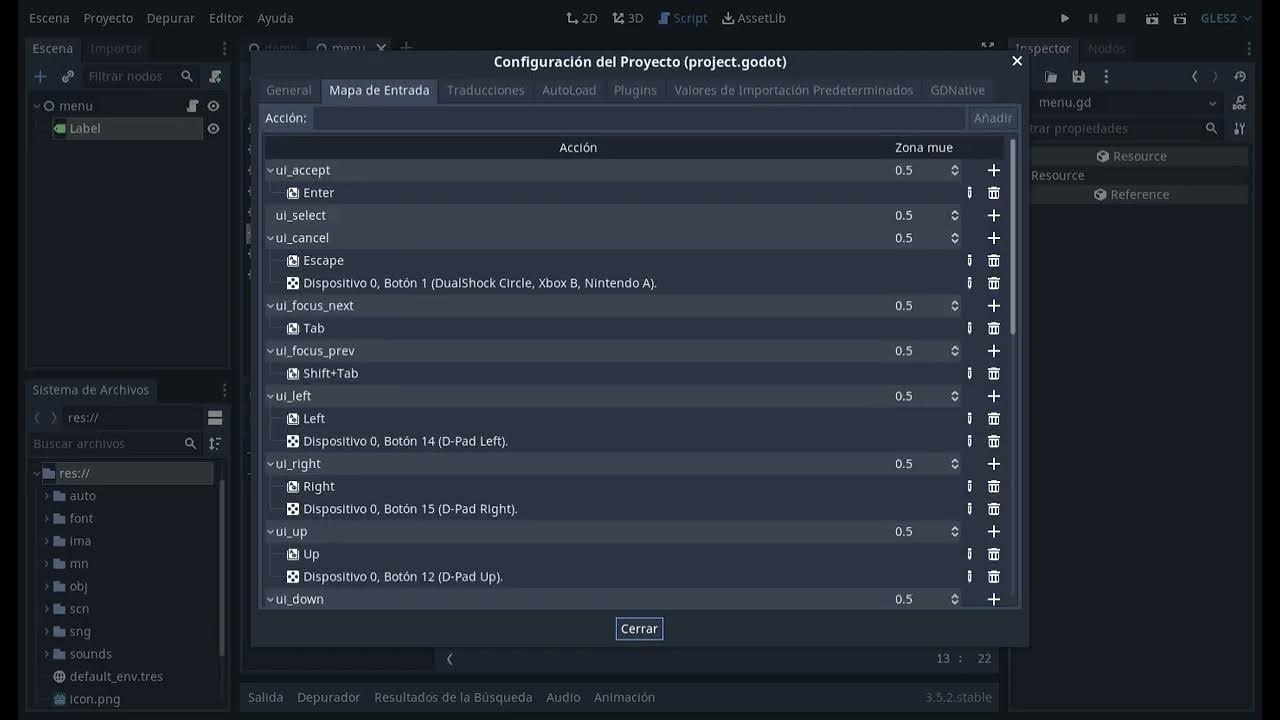Screen dimensions: 1280x720
Task: Toggle file system split view mode
Action: point(215,417)
